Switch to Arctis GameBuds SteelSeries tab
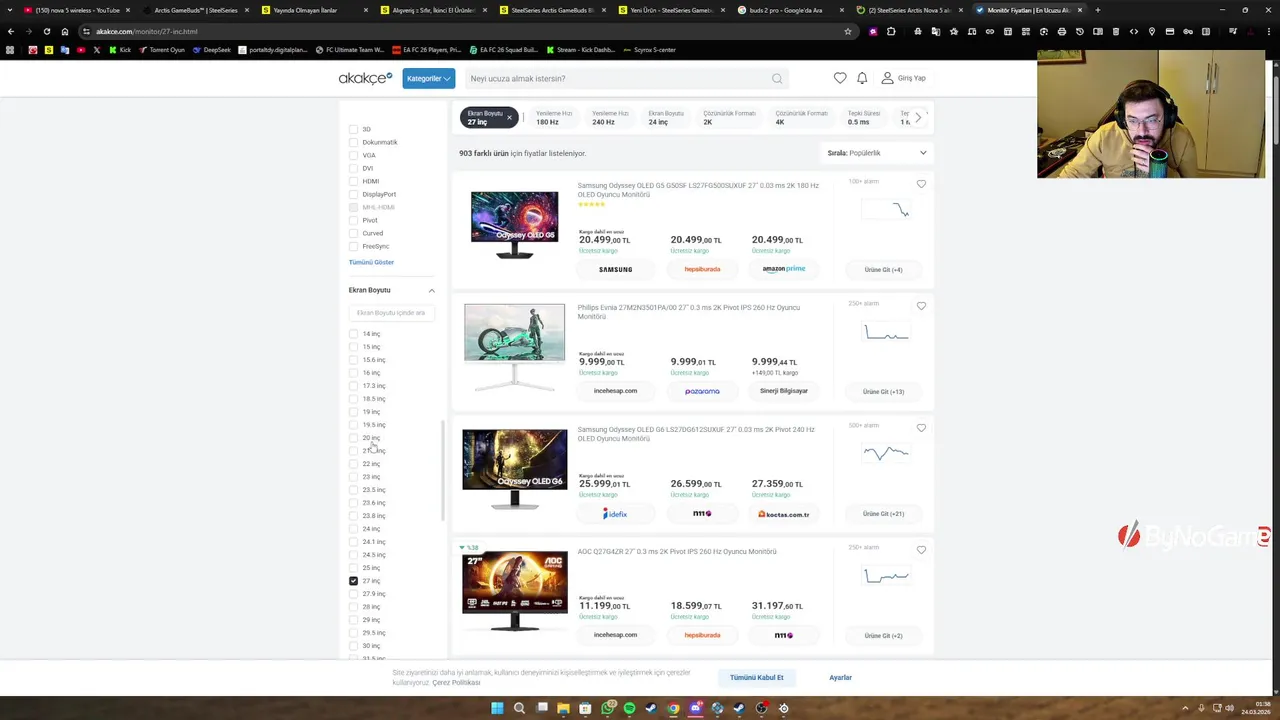The height and width of the screenshot is (720, 1280). point(197,10)
